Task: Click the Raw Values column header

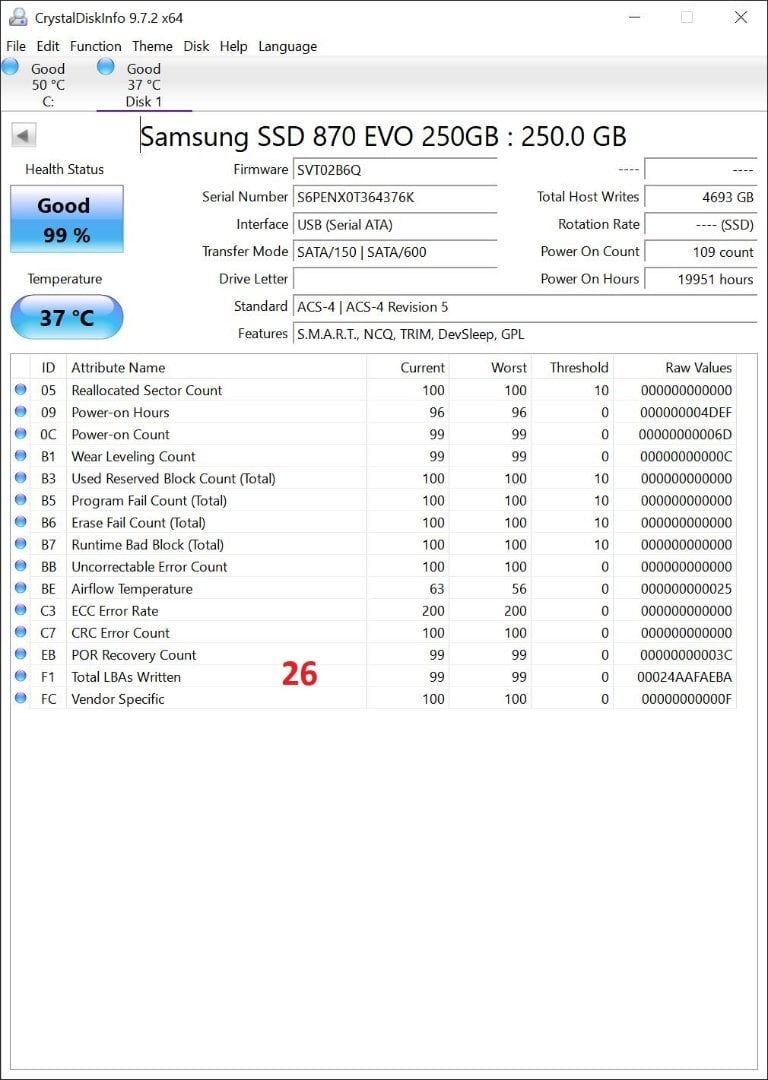Action: 675,367
